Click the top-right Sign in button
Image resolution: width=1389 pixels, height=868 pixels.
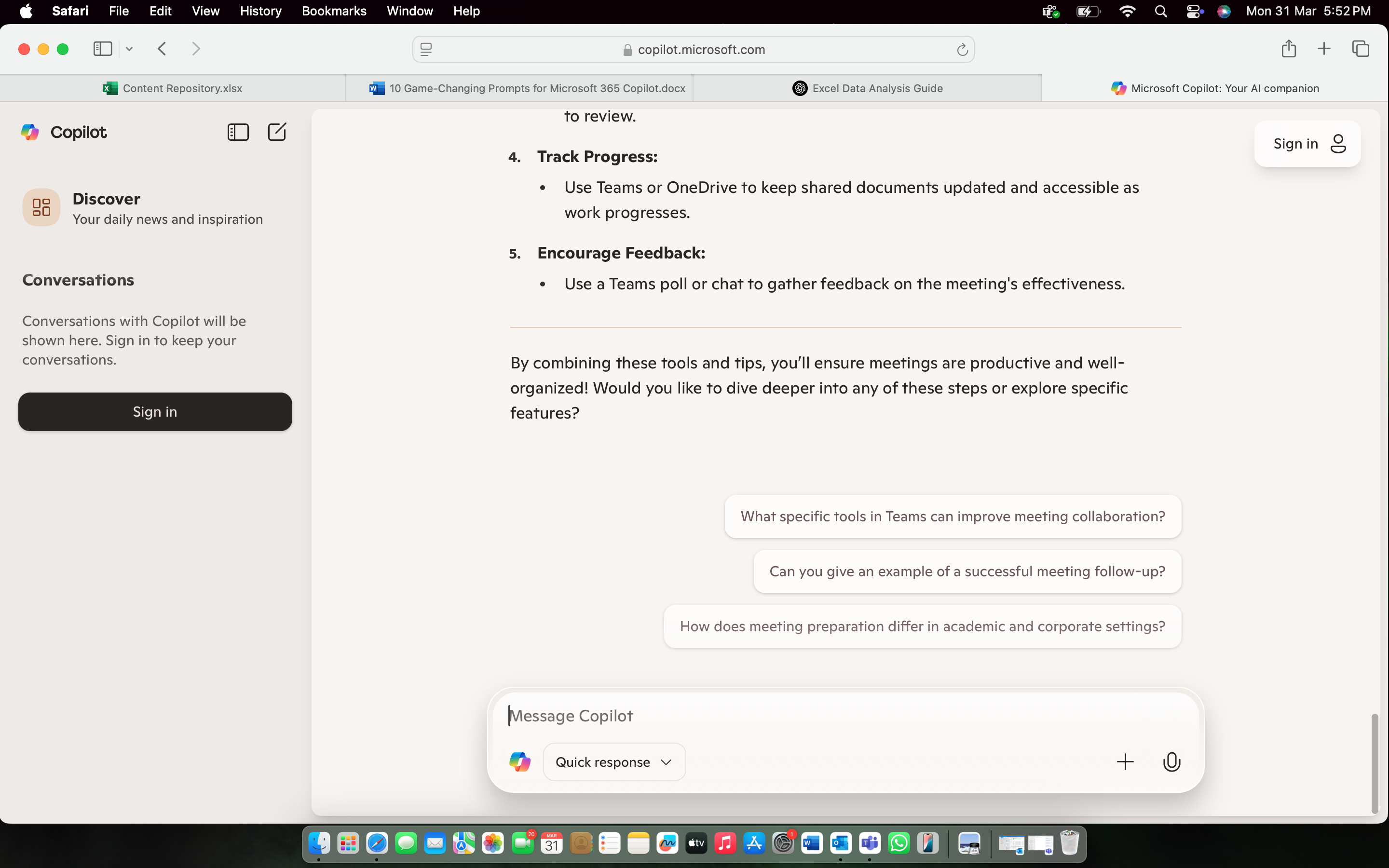tap(1307, 144)
